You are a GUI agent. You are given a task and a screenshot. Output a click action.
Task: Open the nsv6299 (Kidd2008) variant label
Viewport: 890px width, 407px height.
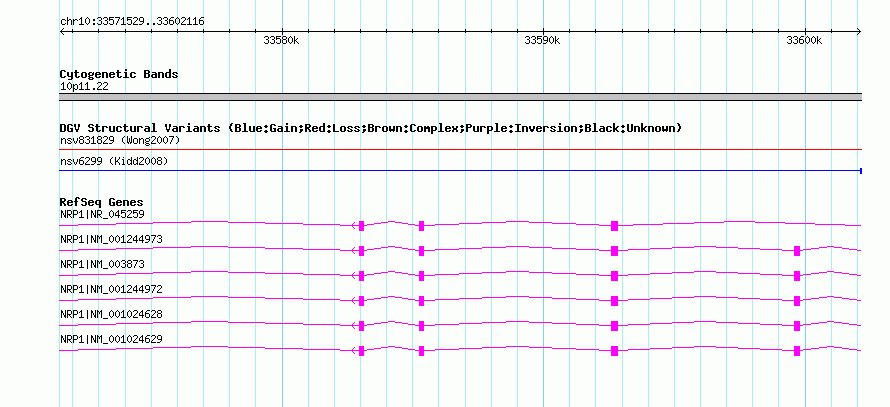pos(114,162)
